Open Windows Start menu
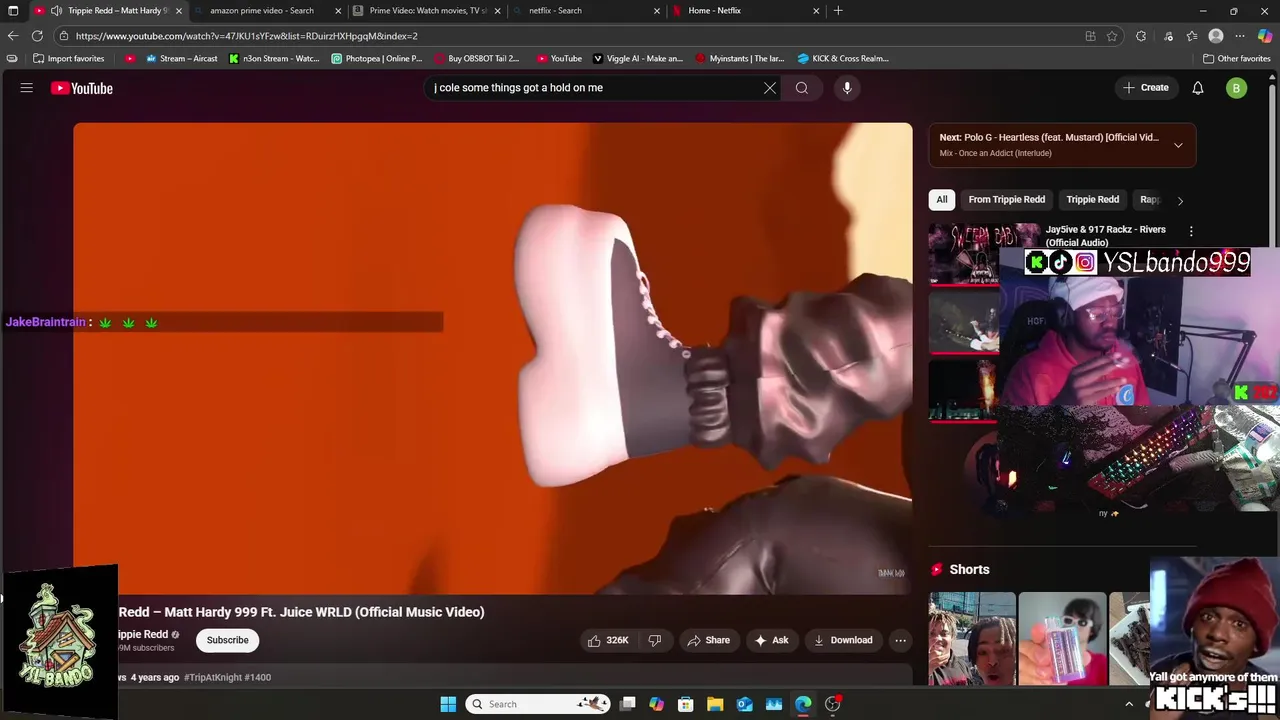Viewport: 1280px width, 720px height. point(448,704)
